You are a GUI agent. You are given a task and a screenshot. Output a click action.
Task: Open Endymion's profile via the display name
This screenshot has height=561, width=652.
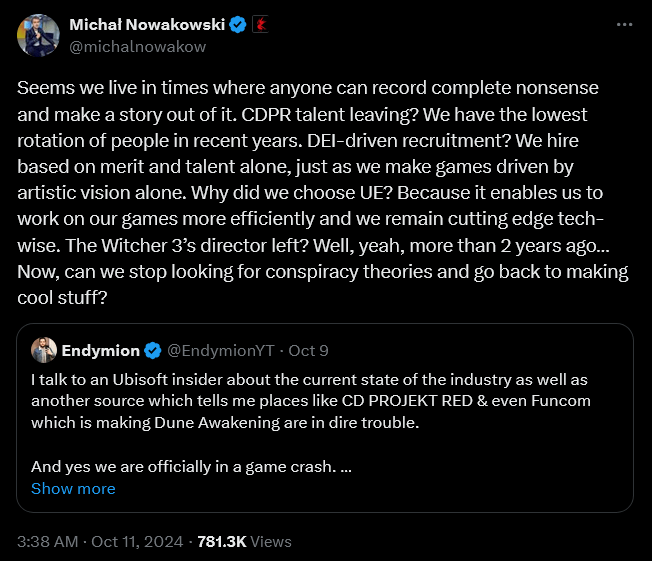[100, 350]
